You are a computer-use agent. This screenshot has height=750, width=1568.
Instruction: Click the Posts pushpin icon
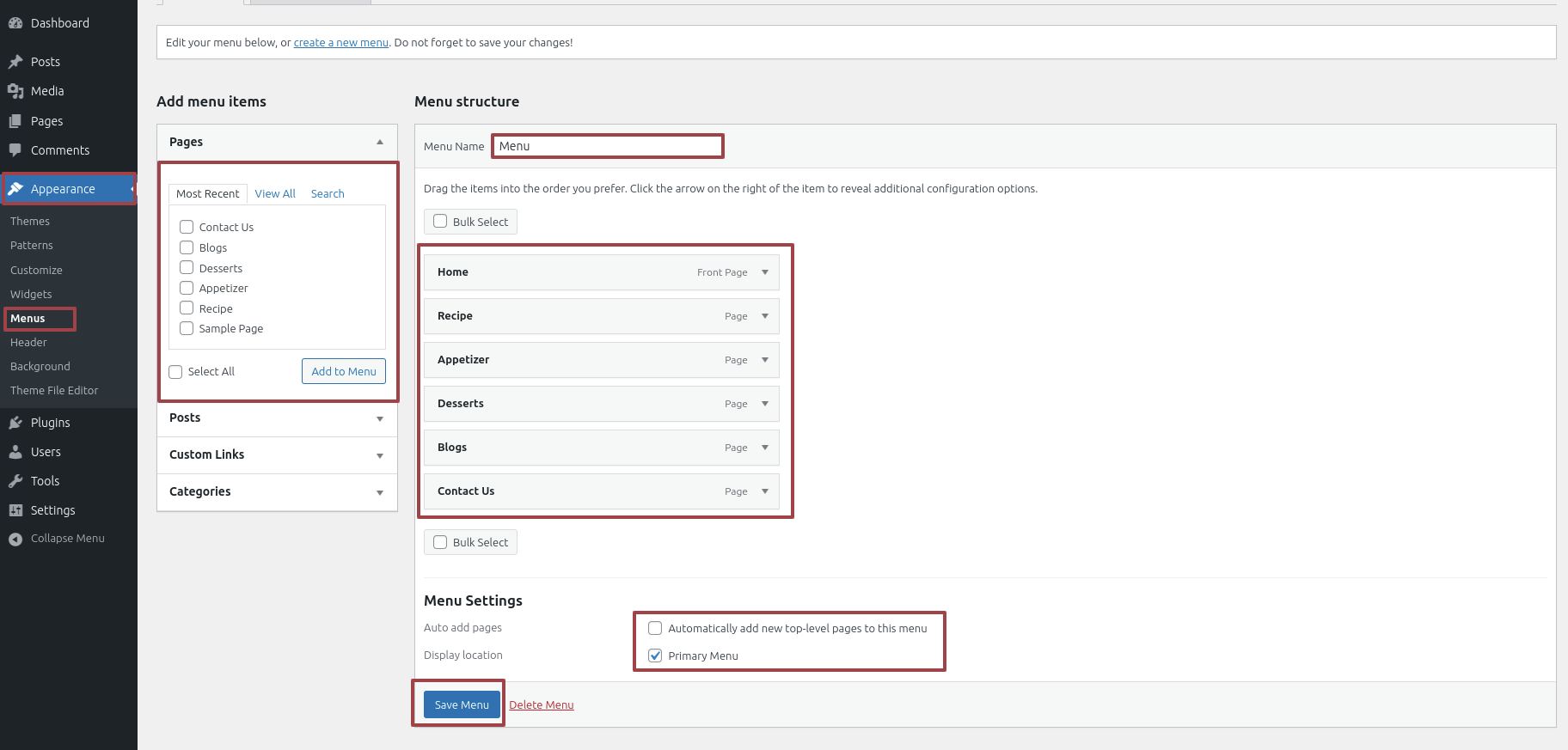[x=15, y=62]
